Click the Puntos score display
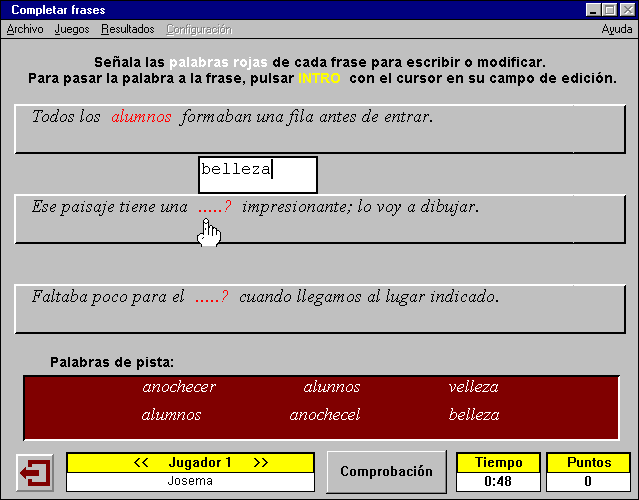This screenshot has height=500, width=639. click(x=588, y=481)
